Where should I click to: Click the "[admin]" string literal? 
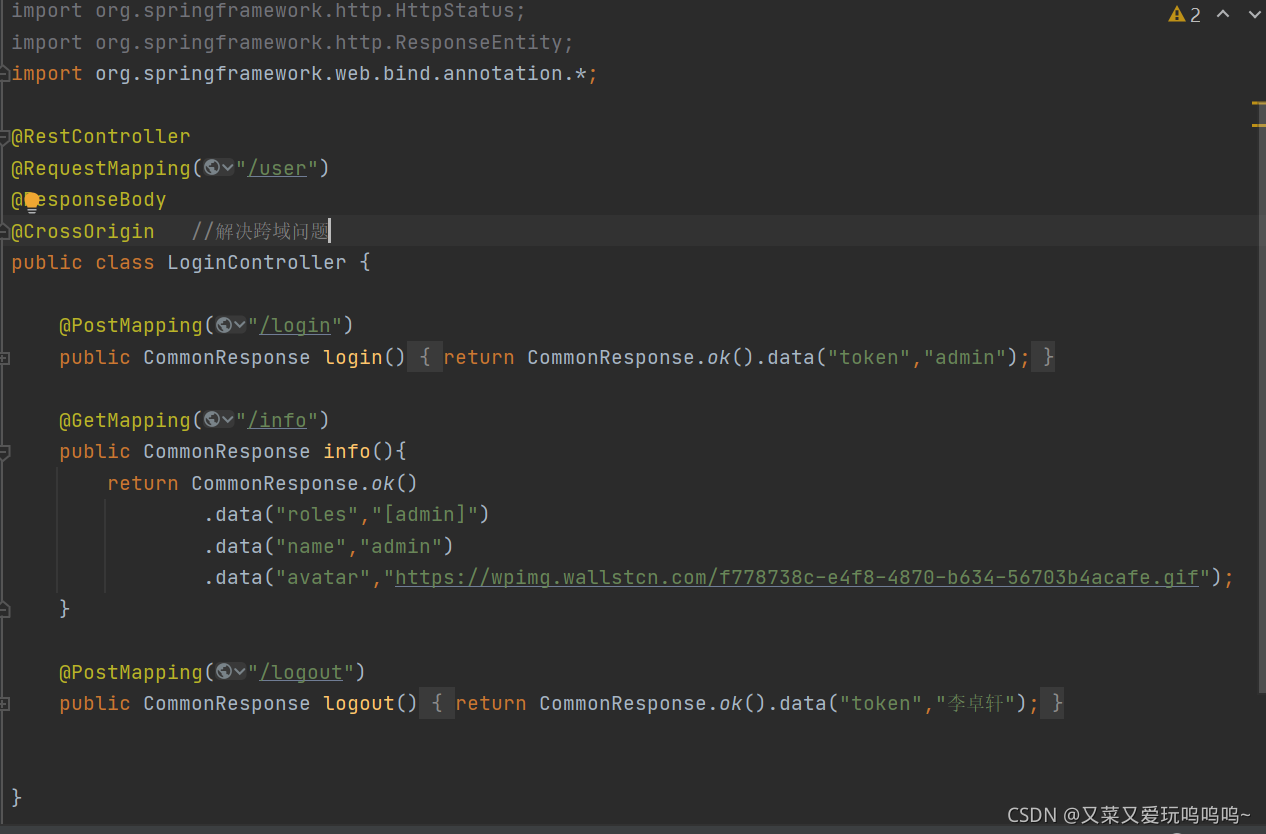tap(425, 515)
